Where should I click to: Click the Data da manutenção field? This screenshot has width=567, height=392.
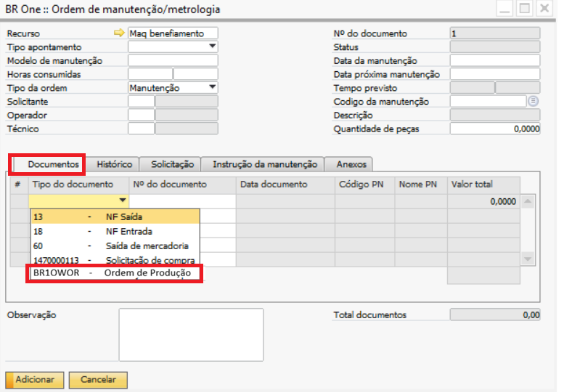[x=495, y=60]
